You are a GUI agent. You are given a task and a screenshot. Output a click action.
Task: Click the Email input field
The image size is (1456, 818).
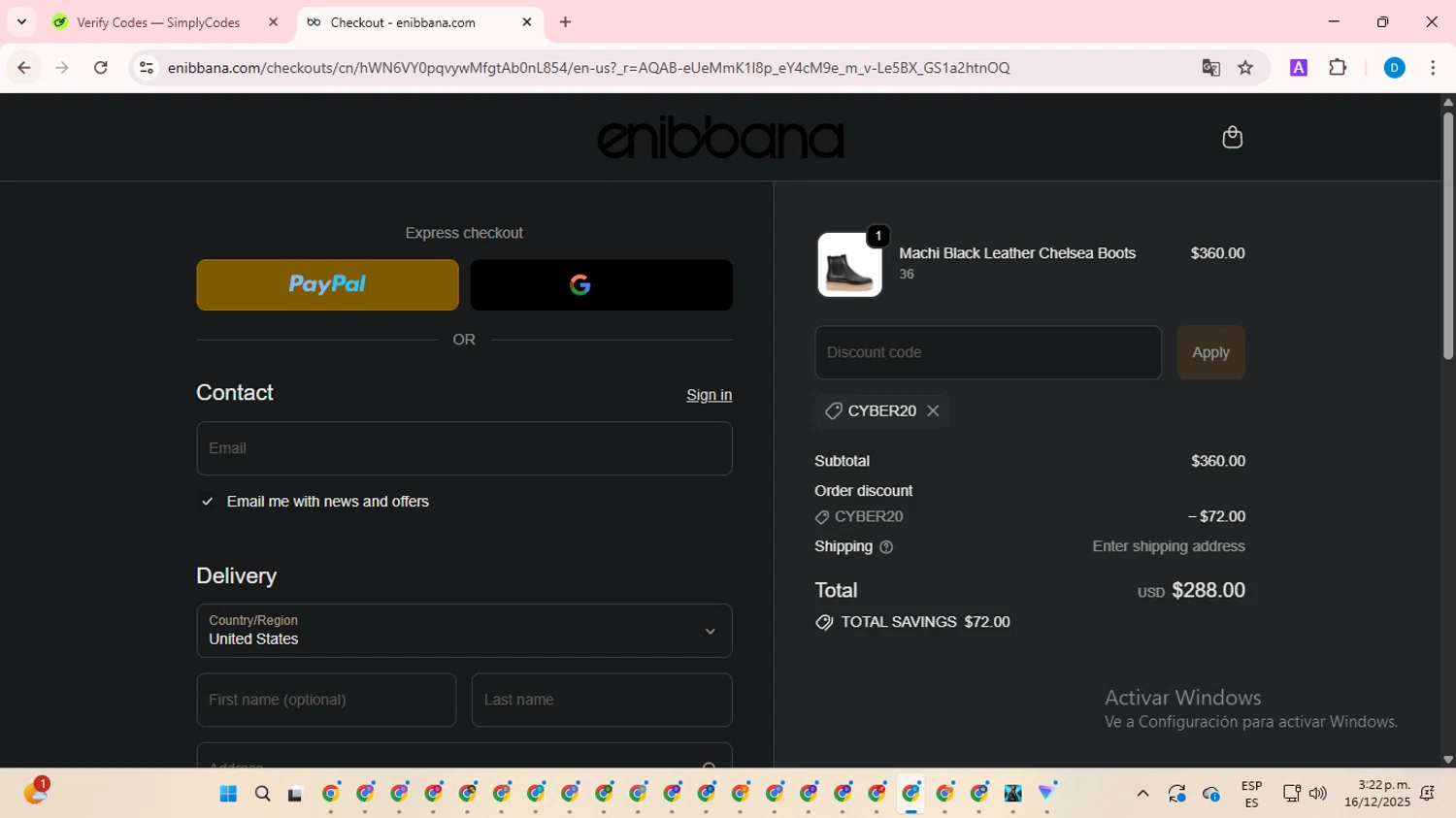coord(464,448)
